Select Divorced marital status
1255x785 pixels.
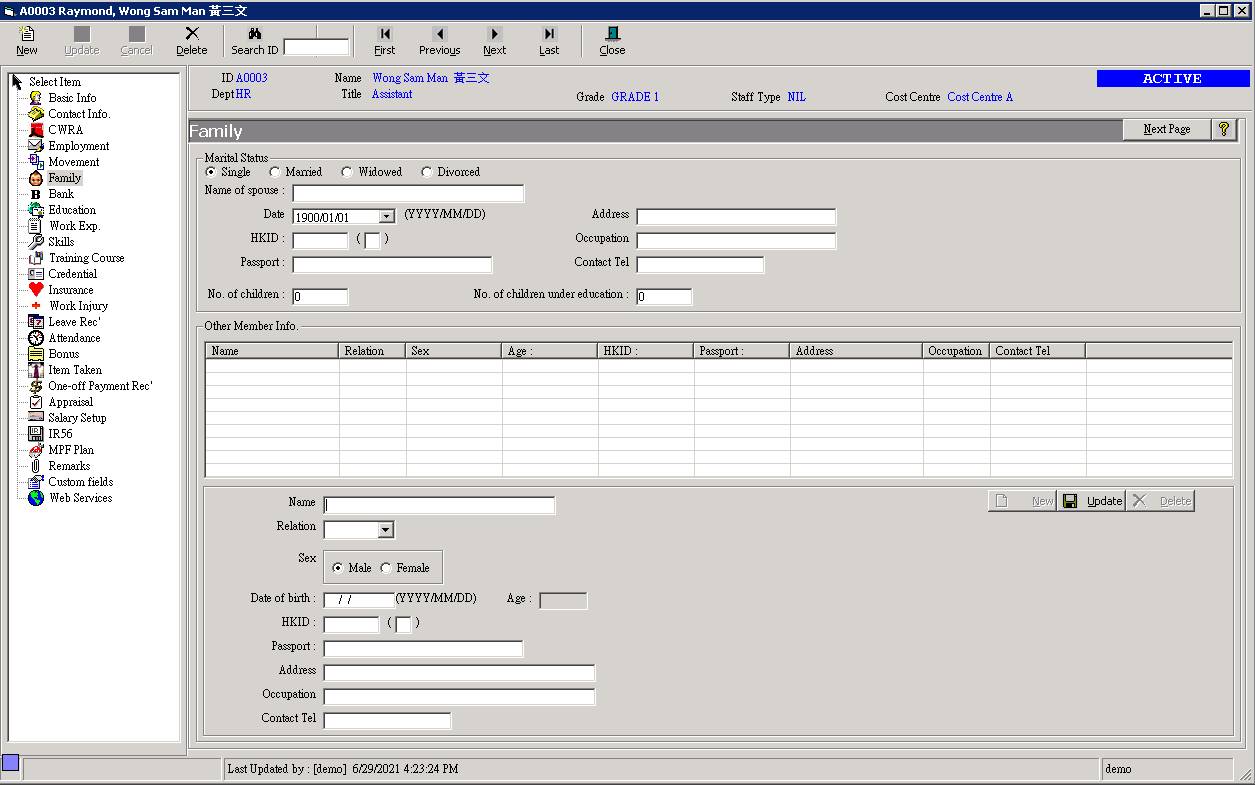[x=427, y=172]
